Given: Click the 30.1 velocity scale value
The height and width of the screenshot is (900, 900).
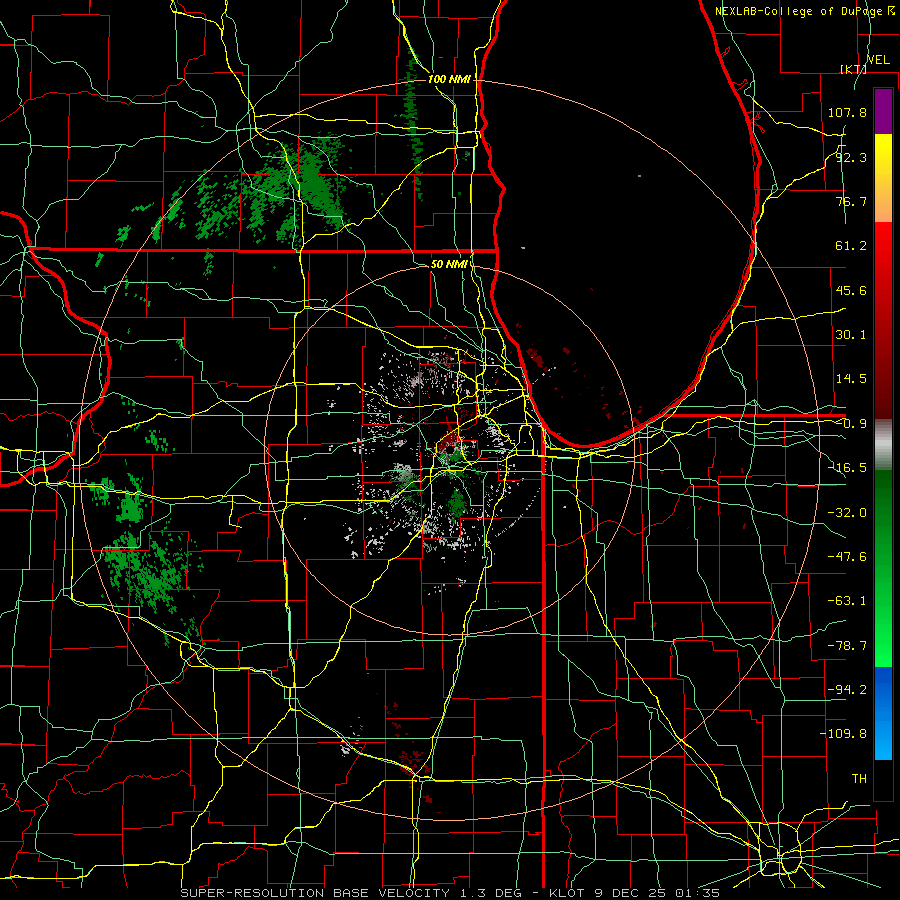Looking at the screenshot, I should (x=851, y=335).
